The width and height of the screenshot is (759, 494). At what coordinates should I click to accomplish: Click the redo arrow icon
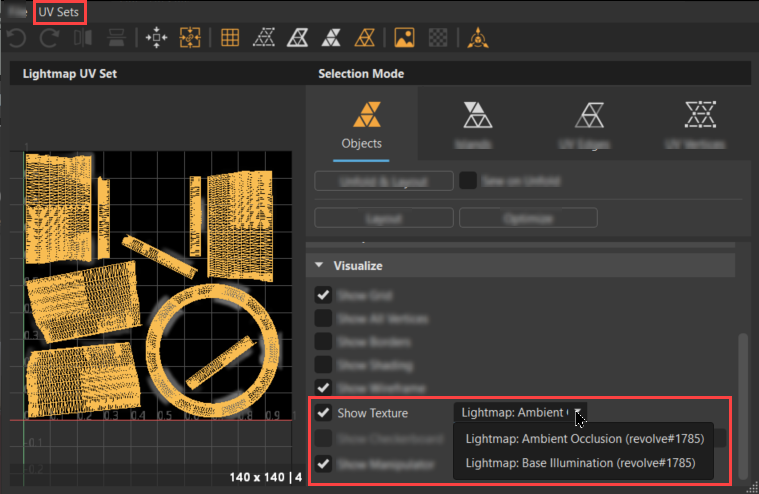coord(49,38)
